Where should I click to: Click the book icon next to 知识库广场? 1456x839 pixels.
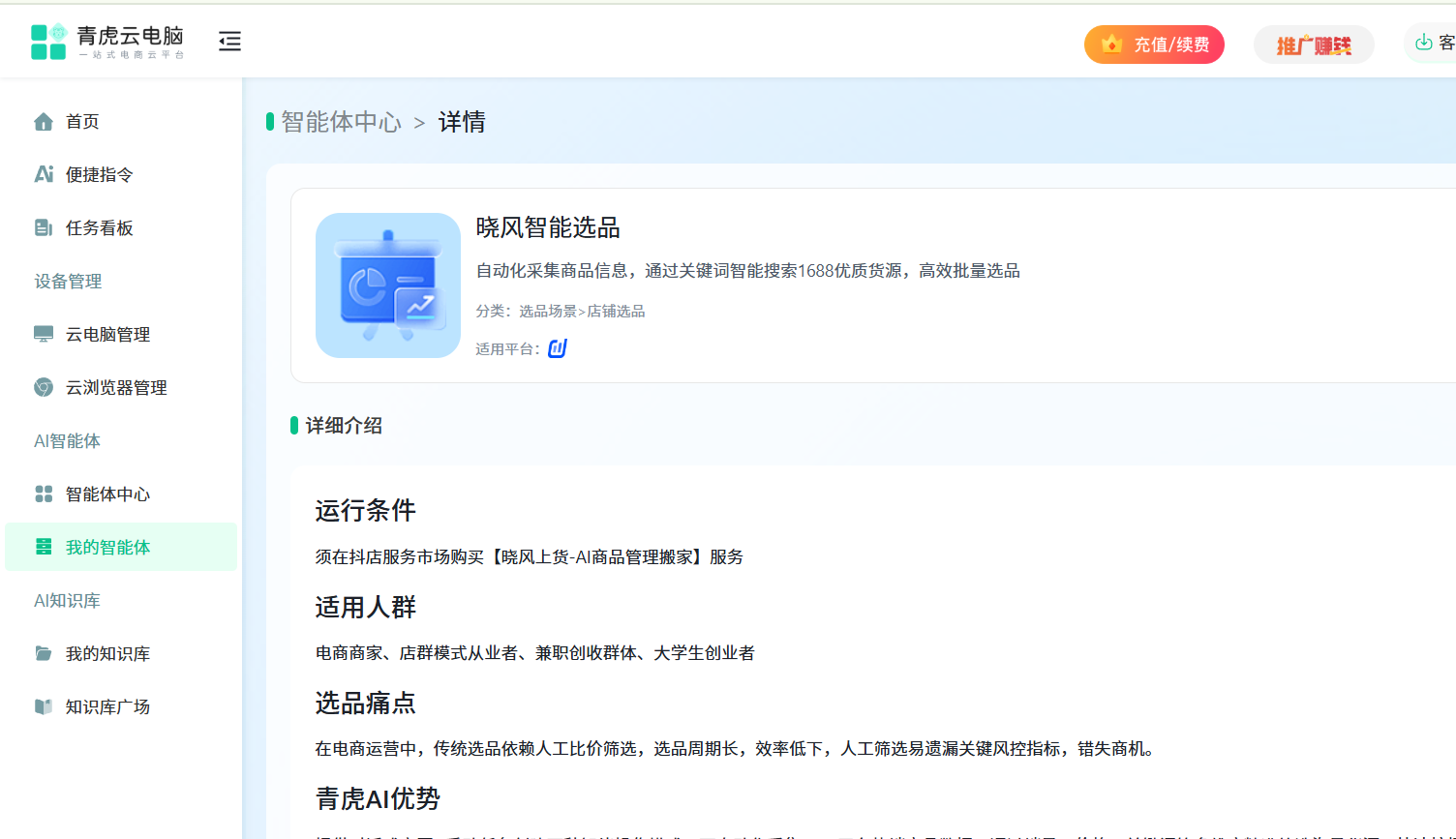point(44,706)
